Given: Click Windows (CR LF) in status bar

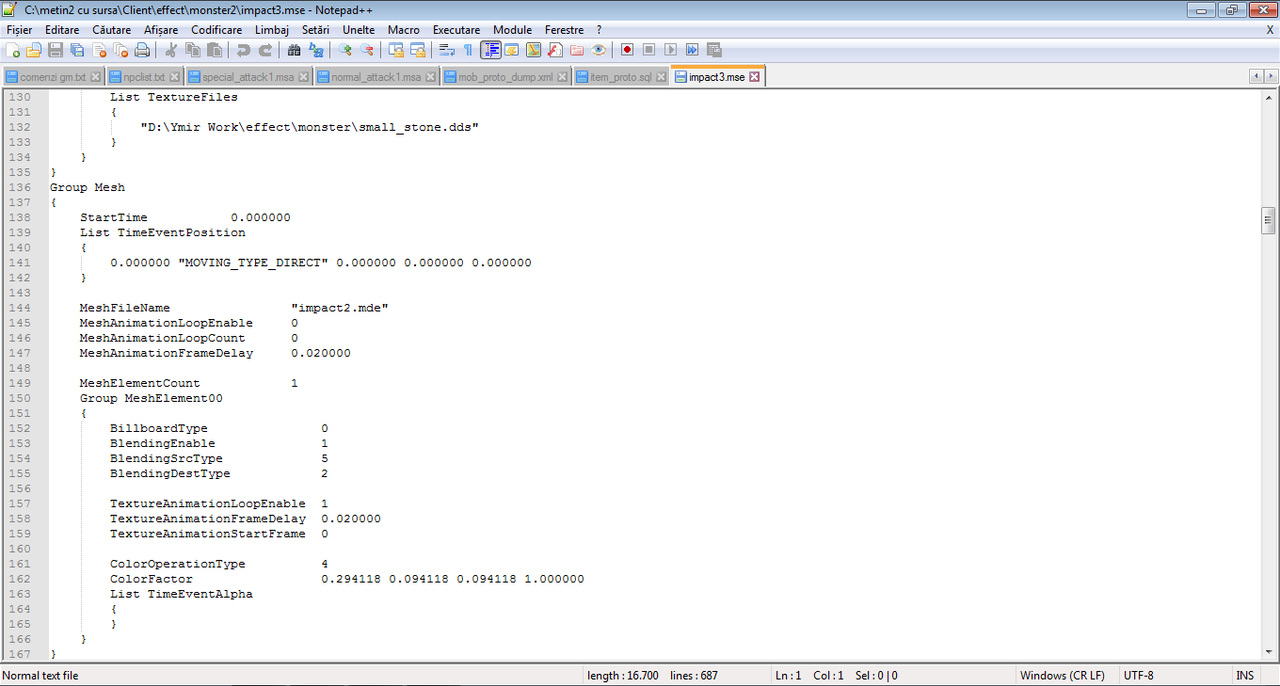Looking at the screenshot, I should pos(1062,676).
